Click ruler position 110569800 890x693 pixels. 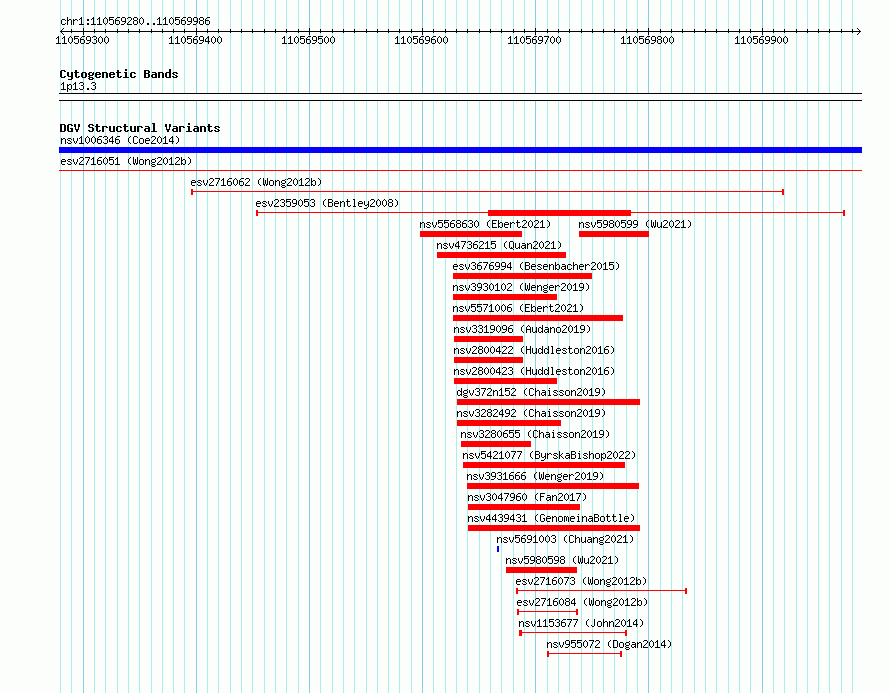(x=648, y=40)
